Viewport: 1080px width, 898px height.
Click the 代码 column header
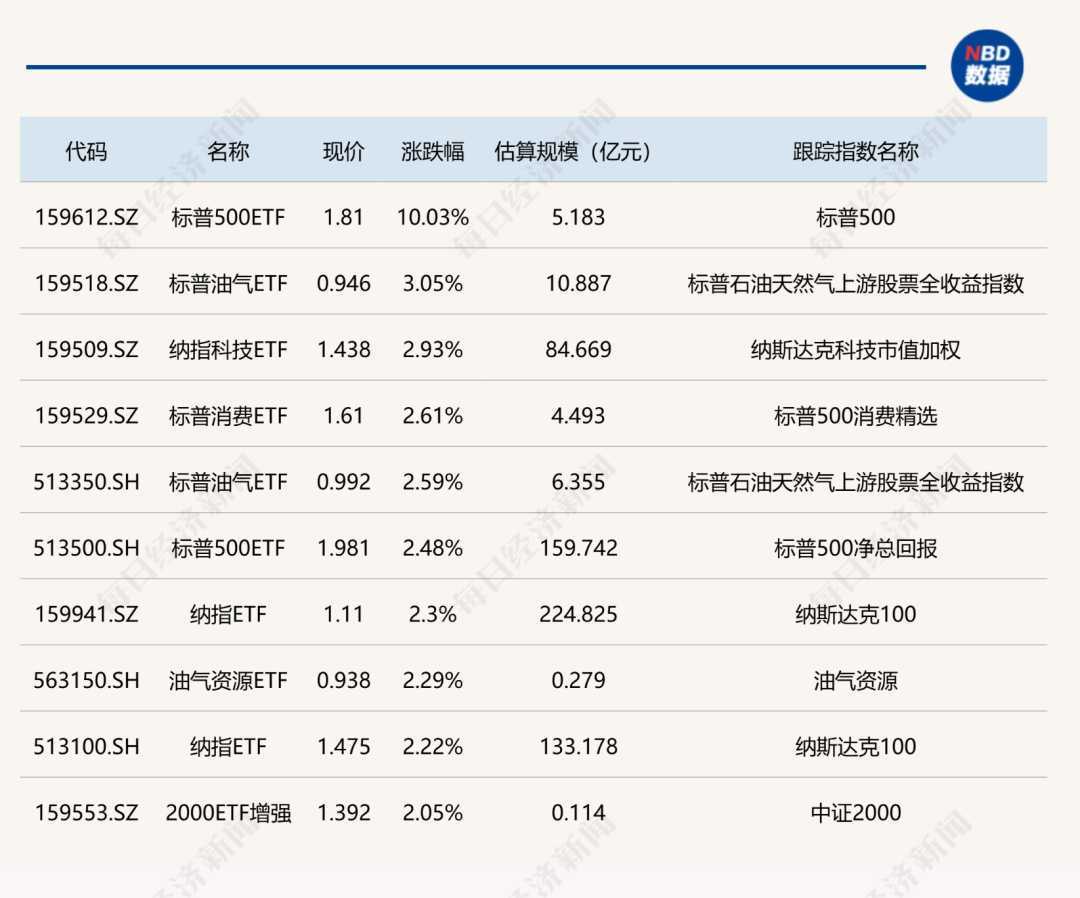(86, 152)
